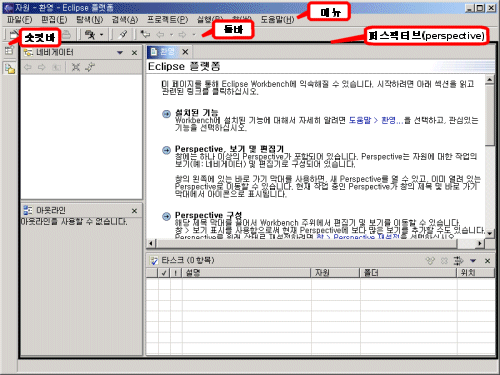Click the Tasks view filter icon
The image size is (500, 375).
(458, 261)
